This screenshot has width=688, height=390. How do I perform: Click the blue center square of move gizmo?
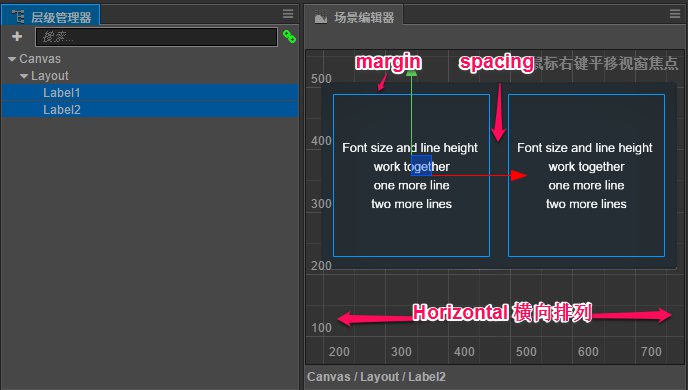pos(421,165)
